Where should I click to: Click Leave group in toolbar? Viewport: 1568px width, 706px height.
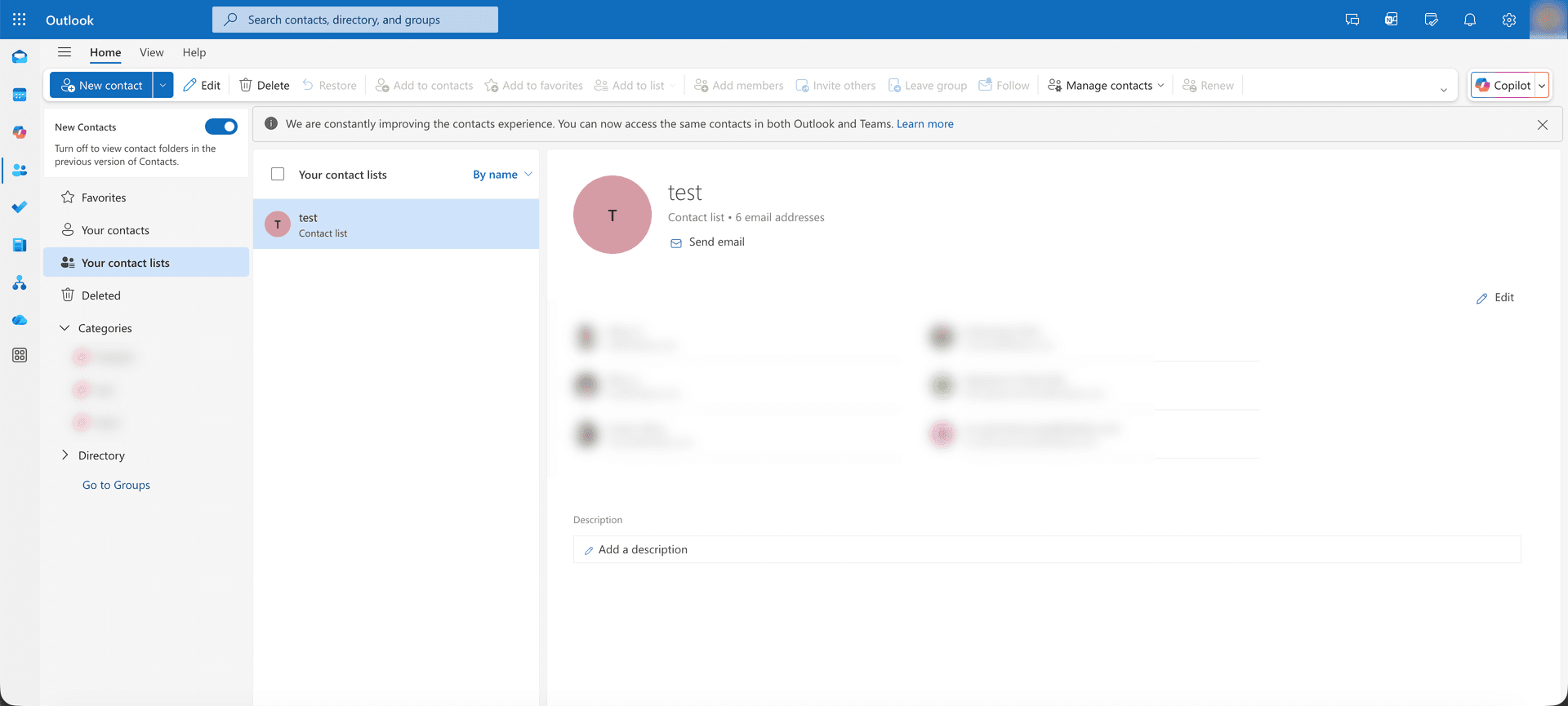click(x=928, y=85)
